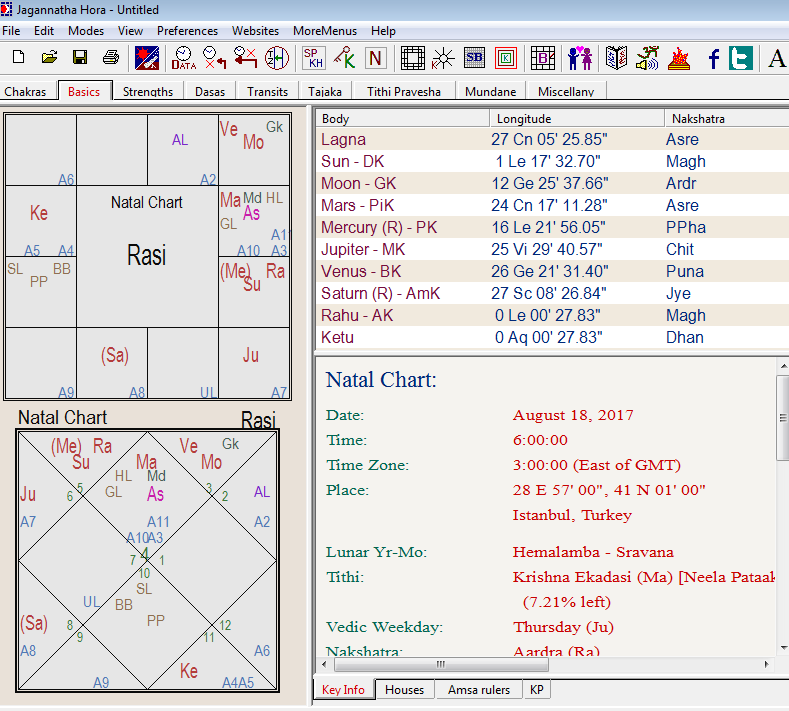Open a saved chart file icon
The height and width of the screenshot is (711, 789).
[x=49, y=58]
